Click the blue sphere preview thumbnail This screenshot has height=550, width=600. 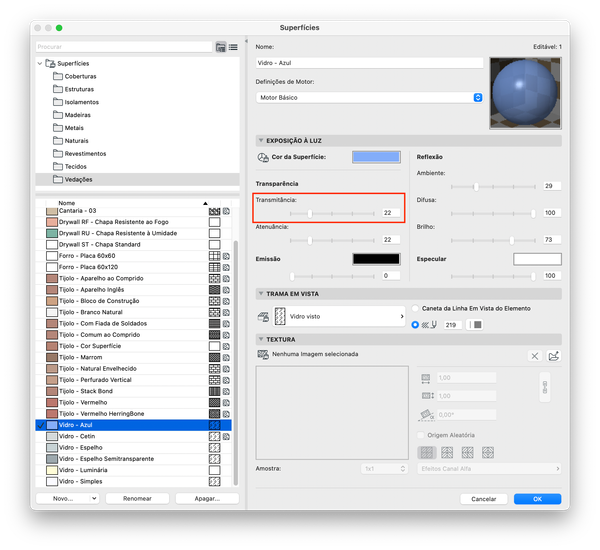525,93
